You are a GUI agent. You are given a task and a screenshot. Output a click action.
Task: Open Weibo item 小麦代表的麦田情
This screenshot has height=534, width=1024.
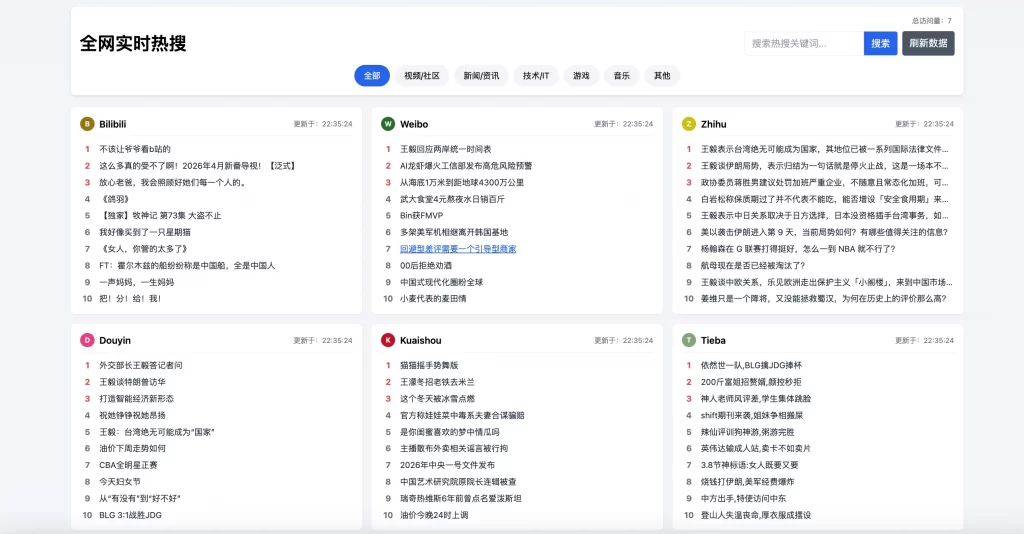coord(434,298)
